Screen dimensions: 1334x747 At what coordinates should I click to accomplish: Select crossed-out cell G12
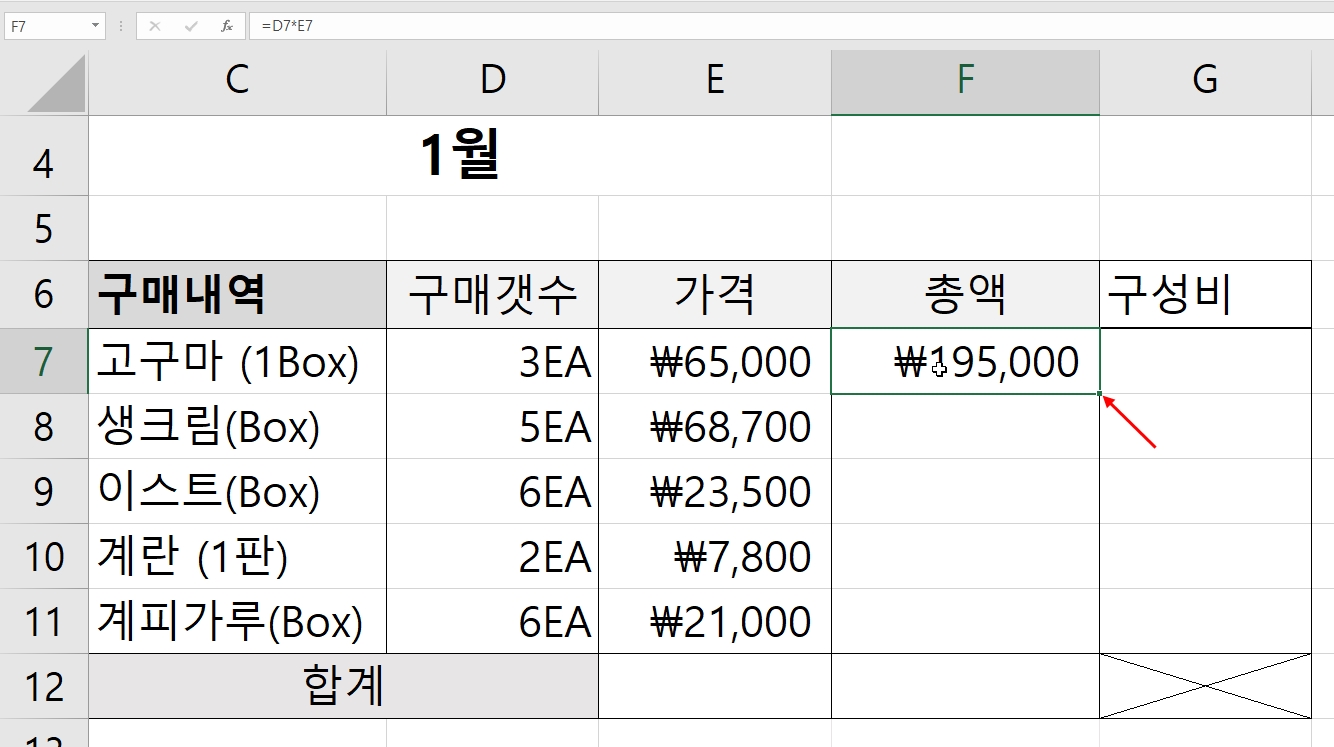1205,686
